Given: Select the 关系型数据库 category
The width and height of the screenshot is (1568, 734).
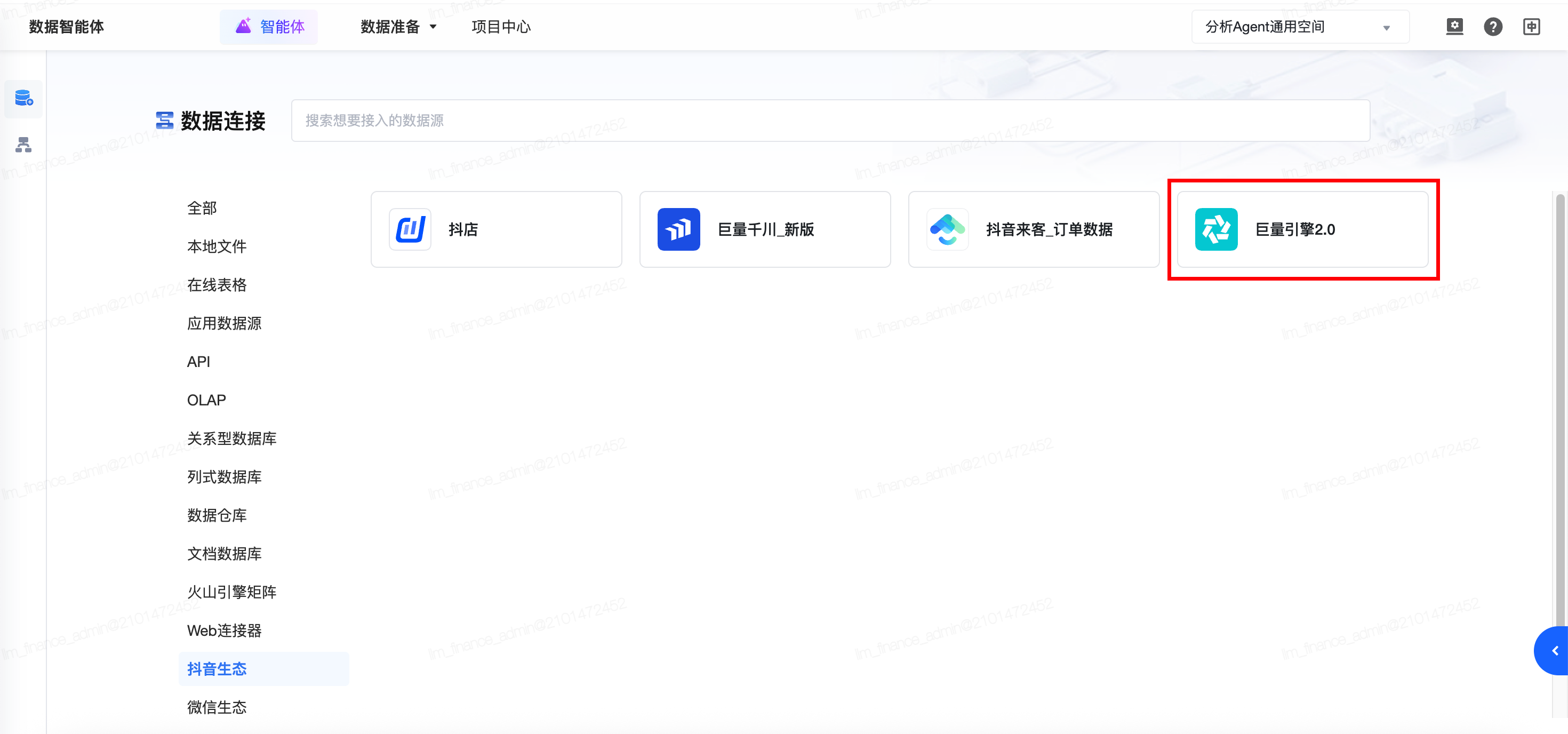Looking at the screenshot, I should (231, 438).
